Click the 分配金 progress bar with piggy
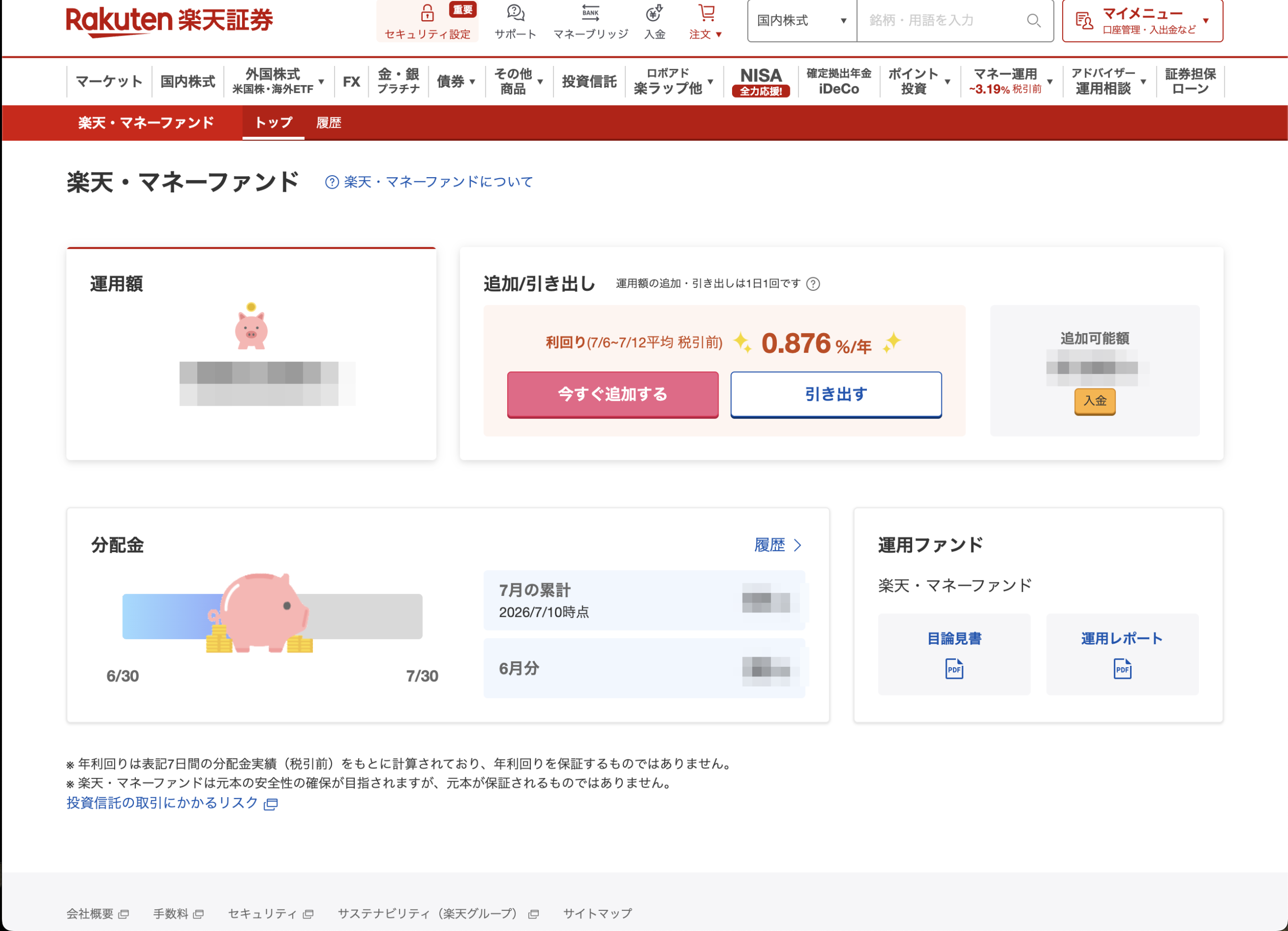 (x=273, y=616)
